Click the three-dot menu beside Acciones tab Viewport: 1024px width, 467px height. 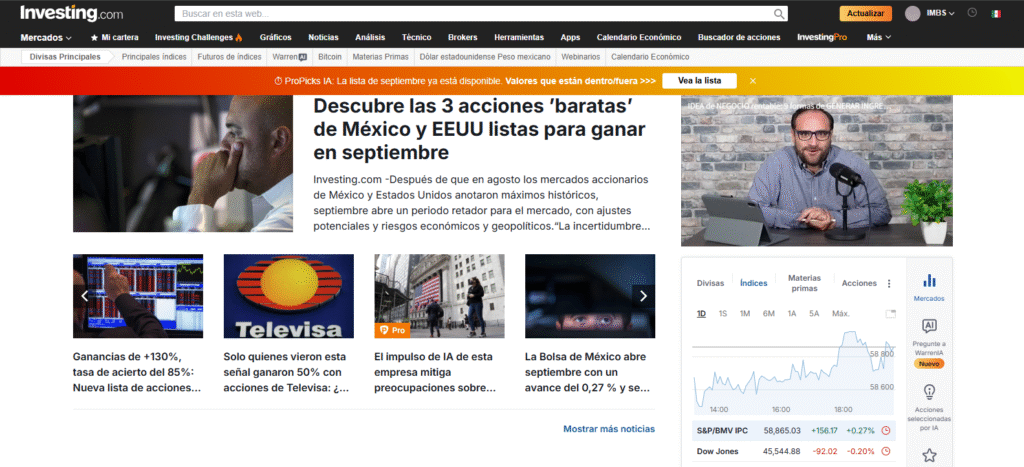[x=889, y=283]
